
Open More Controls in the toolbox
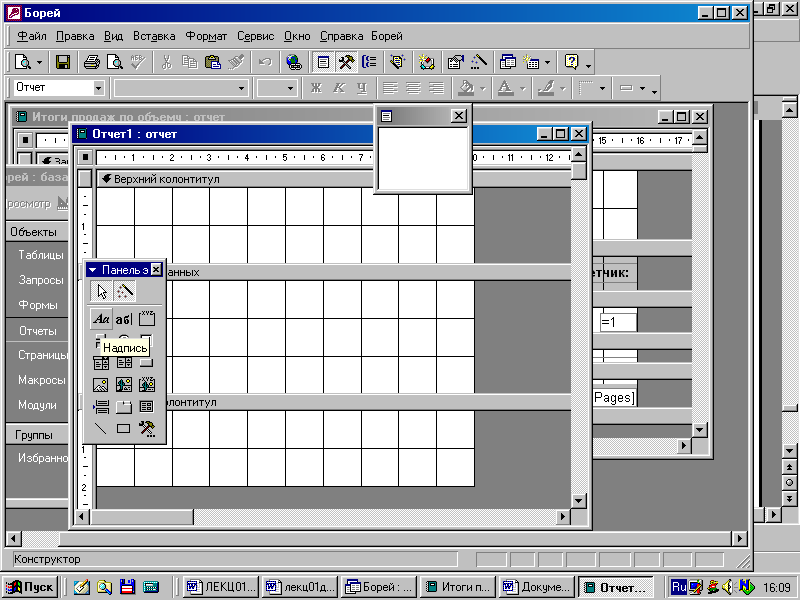point(147,429)
